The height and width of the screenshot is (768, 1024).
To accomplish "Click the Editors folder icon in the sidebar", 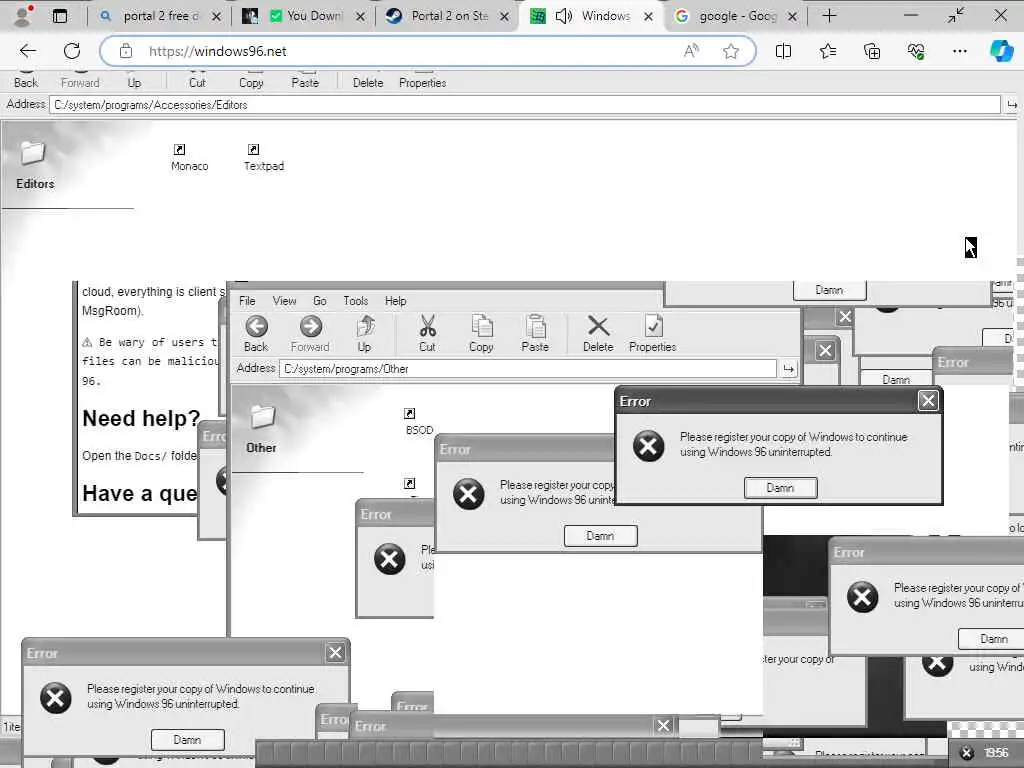I will tap(33, 153).
